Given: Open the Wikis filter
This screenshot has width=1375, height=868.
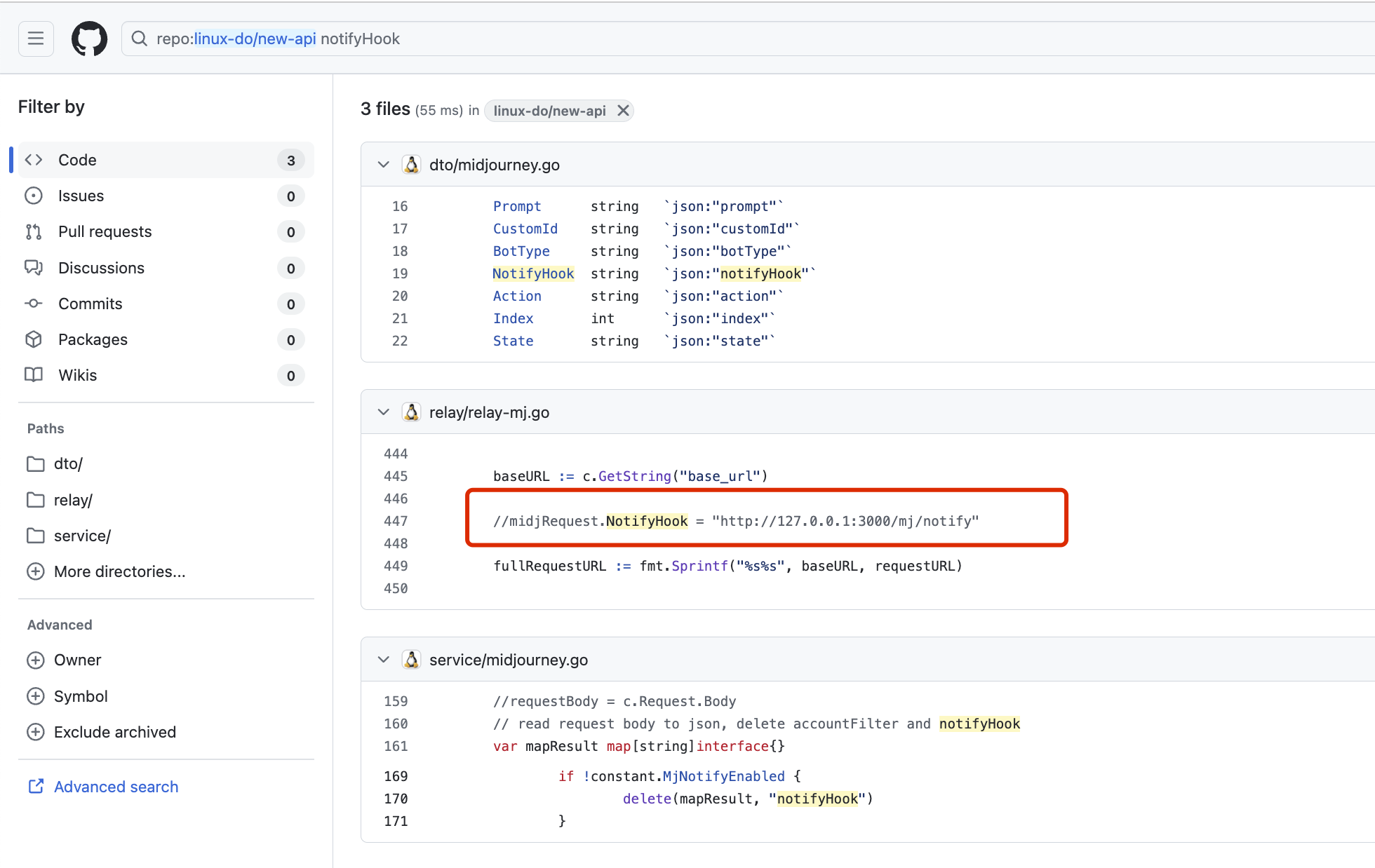Looking at the screenshot, I should pos(163,375).
